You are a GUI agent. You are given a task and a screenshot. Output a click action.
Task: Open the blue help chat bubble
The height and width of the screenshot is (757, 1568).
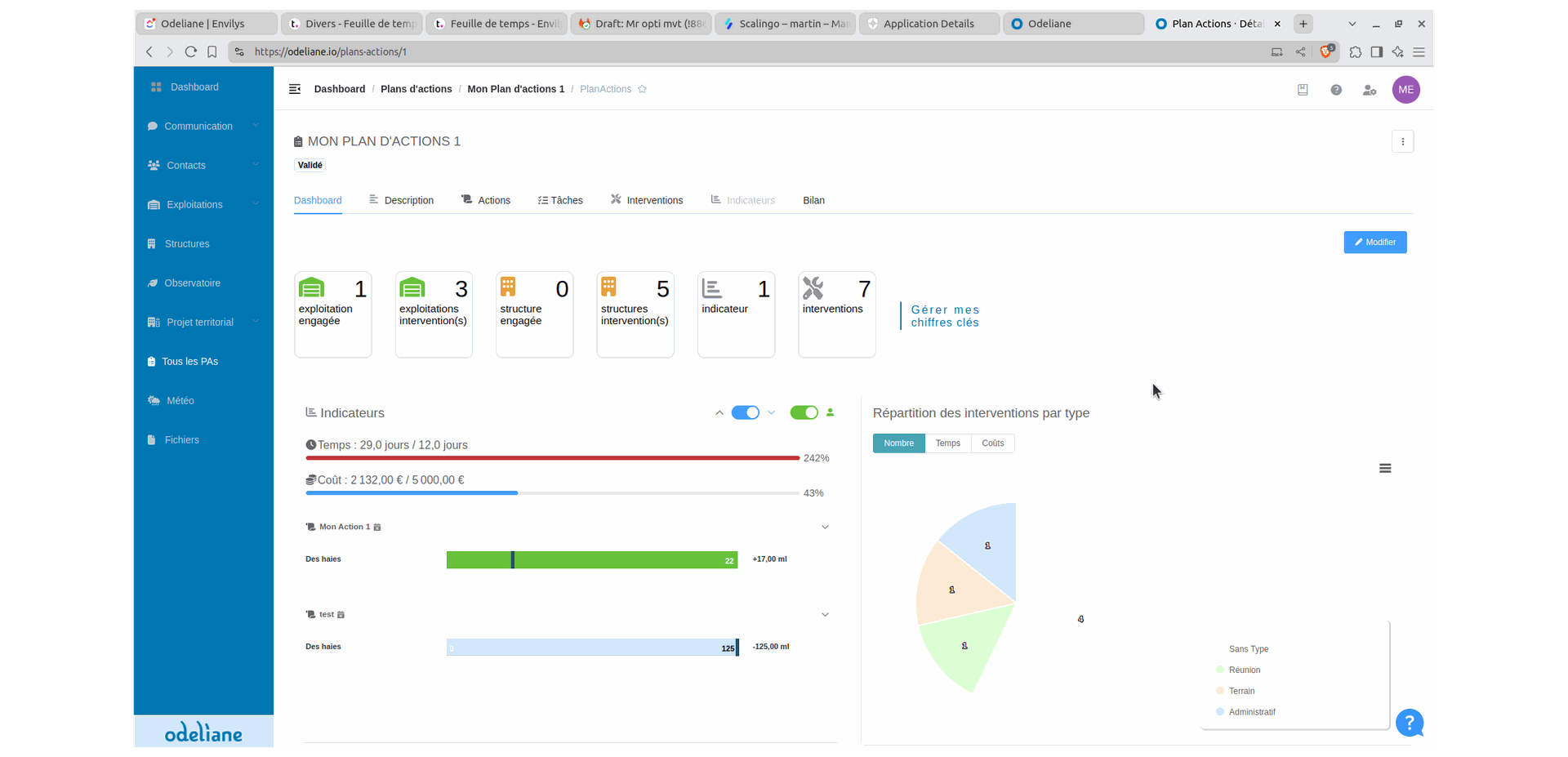coord(1410,723)
